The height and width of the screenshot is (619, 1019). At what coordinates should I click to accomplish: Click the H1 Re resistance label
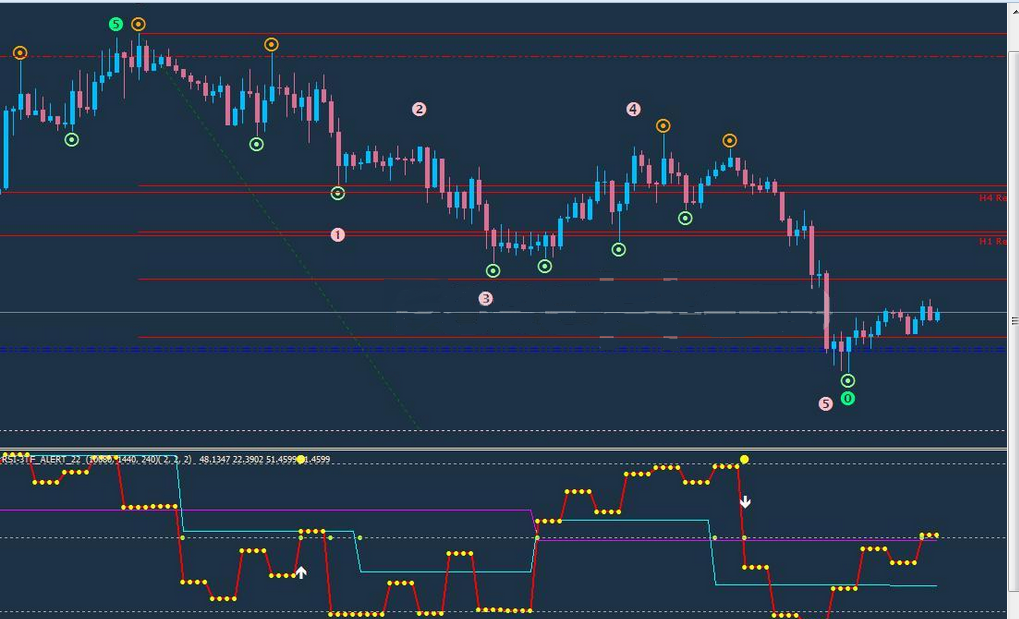pos(992,241)
